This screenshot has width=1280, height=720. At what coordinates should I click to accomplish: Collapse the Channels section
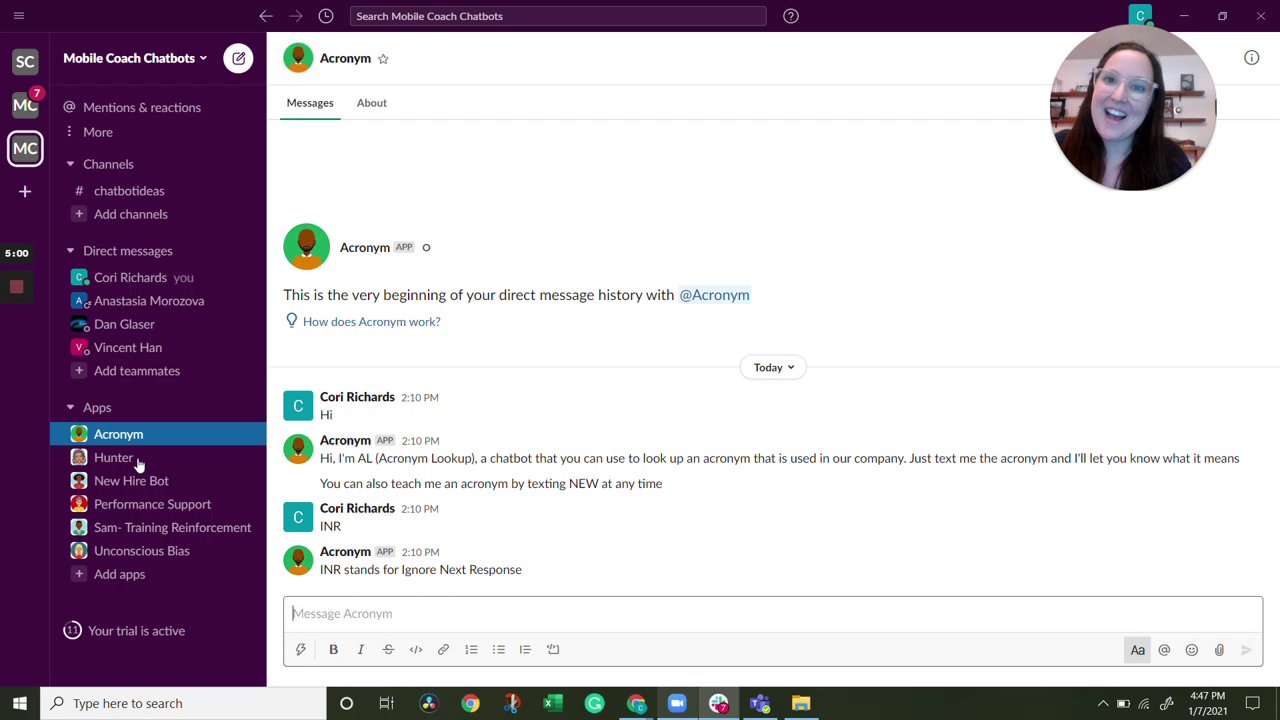coord(70,164)
